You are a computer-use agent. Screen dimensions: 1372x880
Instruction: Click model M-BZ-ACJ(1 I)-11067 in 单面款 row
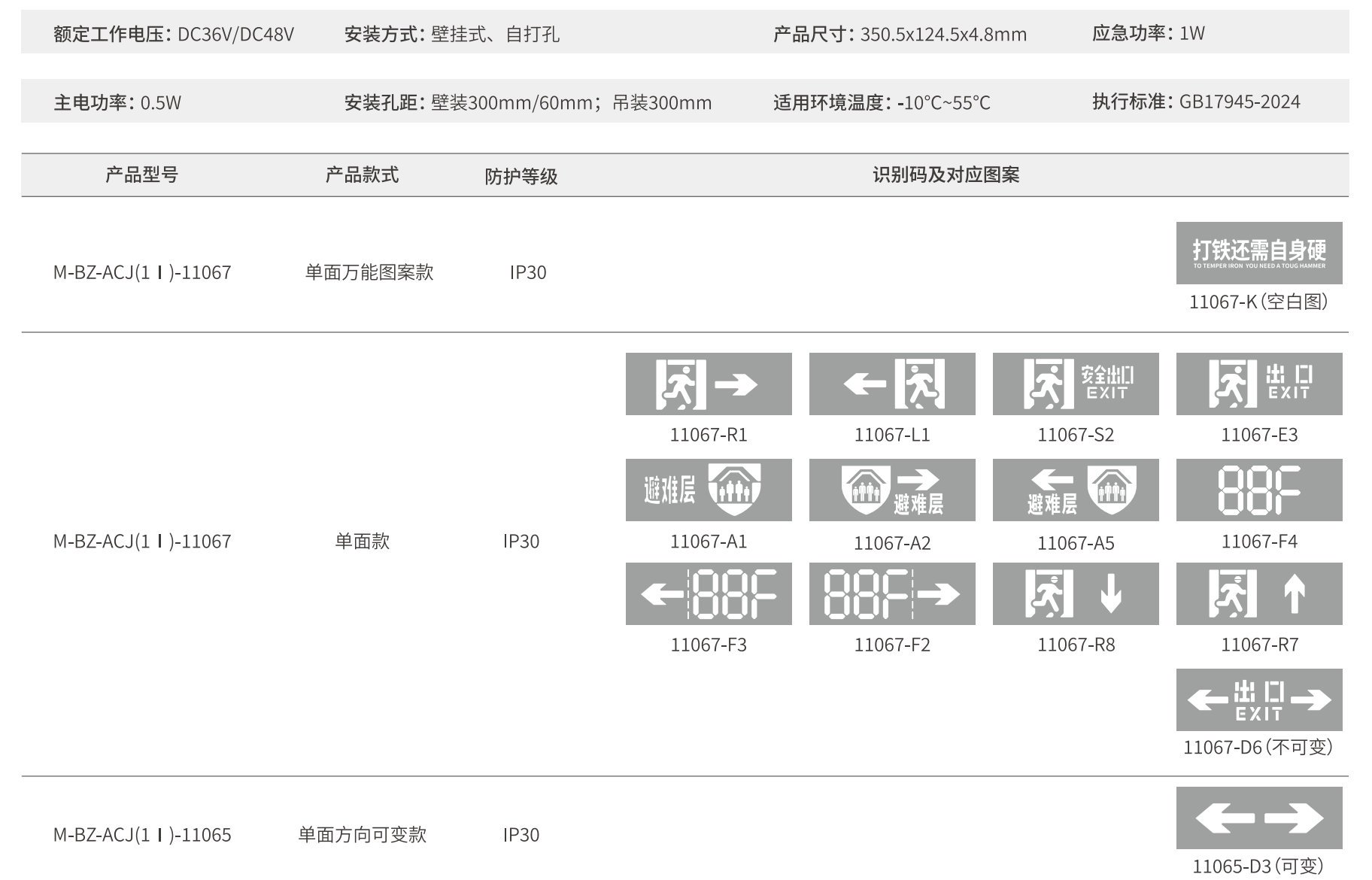[x=142, y=542]
